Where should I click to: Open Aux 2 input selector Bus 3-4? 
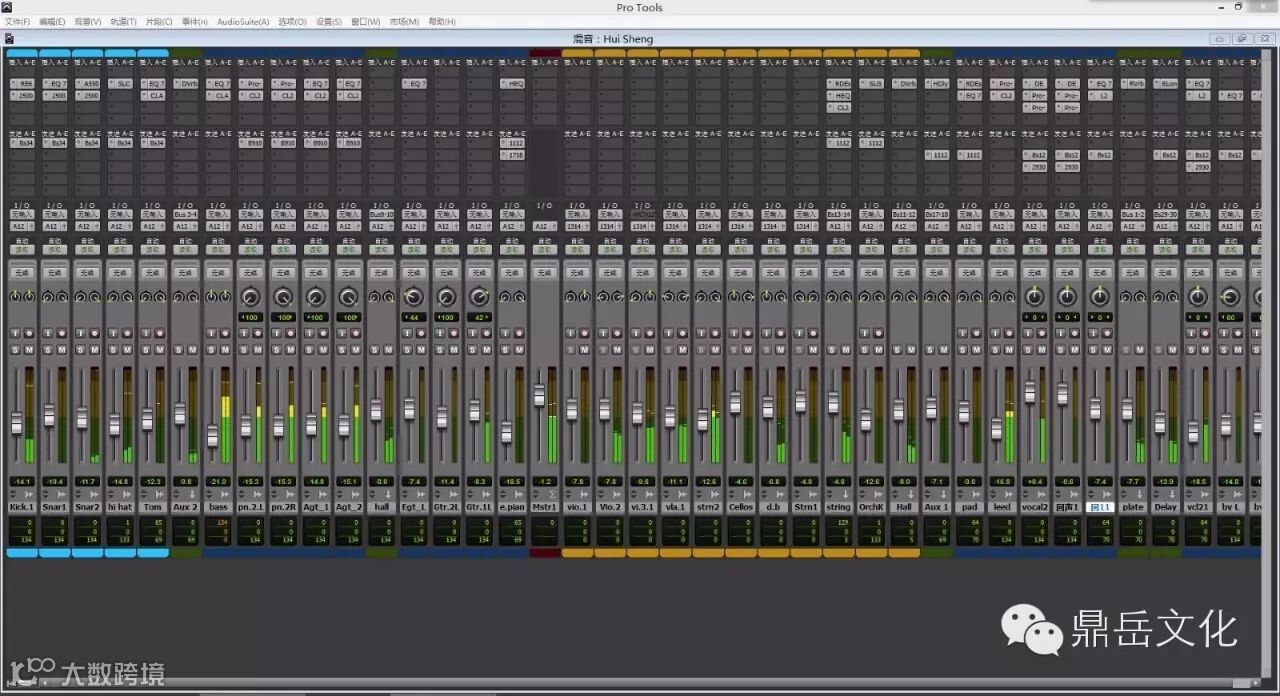(185, 214)
